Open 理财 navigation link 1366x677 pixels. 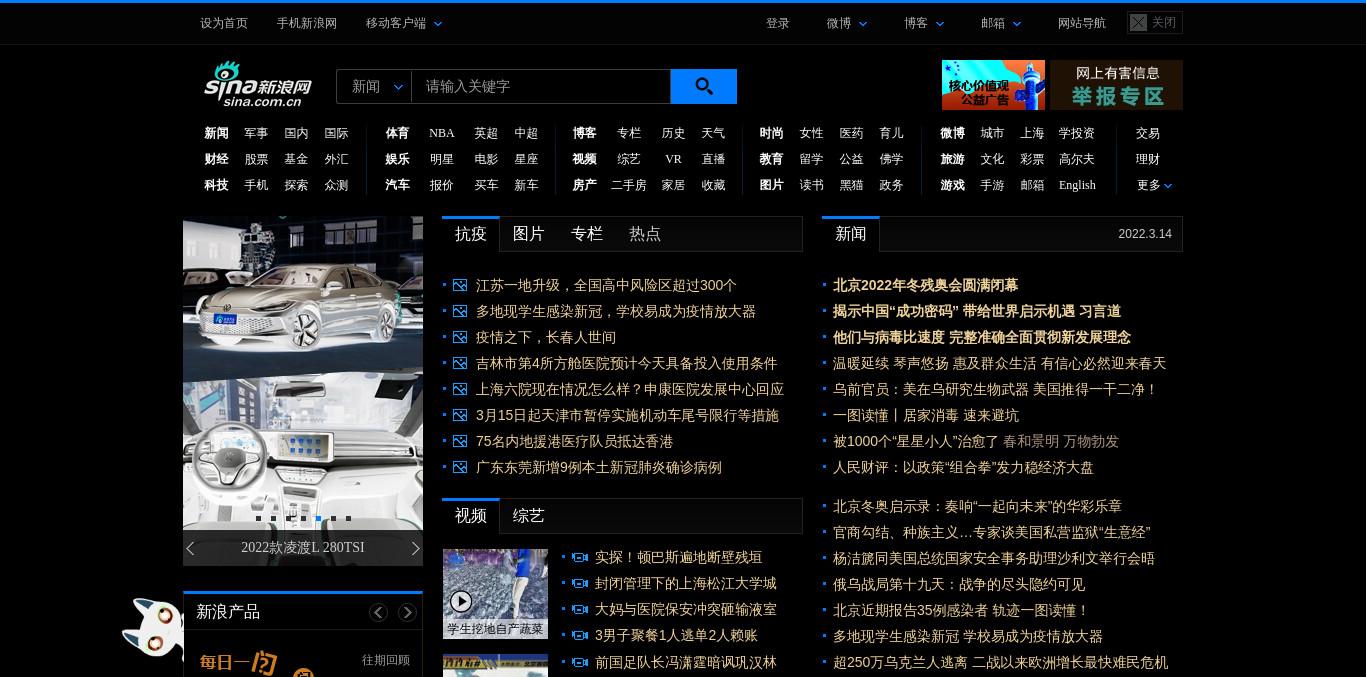click(x=1148, y=159)
